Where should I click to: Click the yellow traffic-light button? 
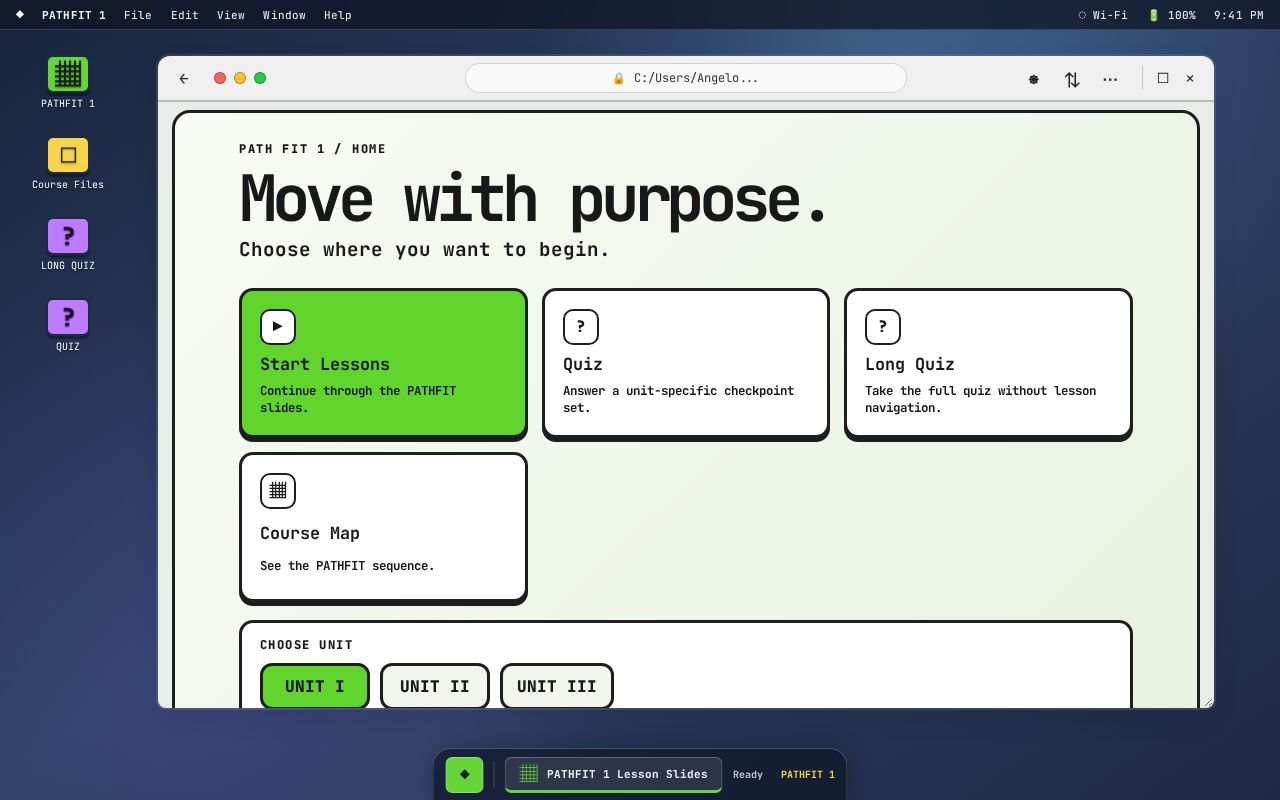coord(240,78)
